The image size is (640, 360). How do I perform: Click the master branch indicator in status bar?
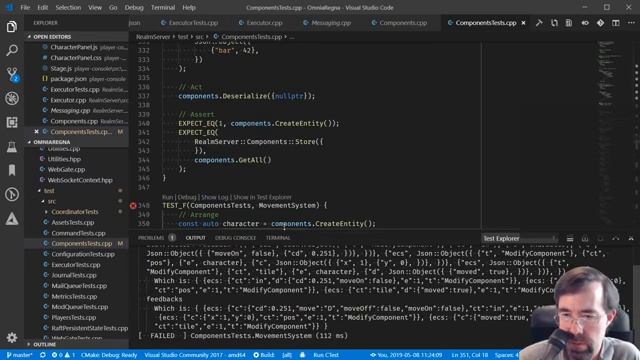coord(19,355)
